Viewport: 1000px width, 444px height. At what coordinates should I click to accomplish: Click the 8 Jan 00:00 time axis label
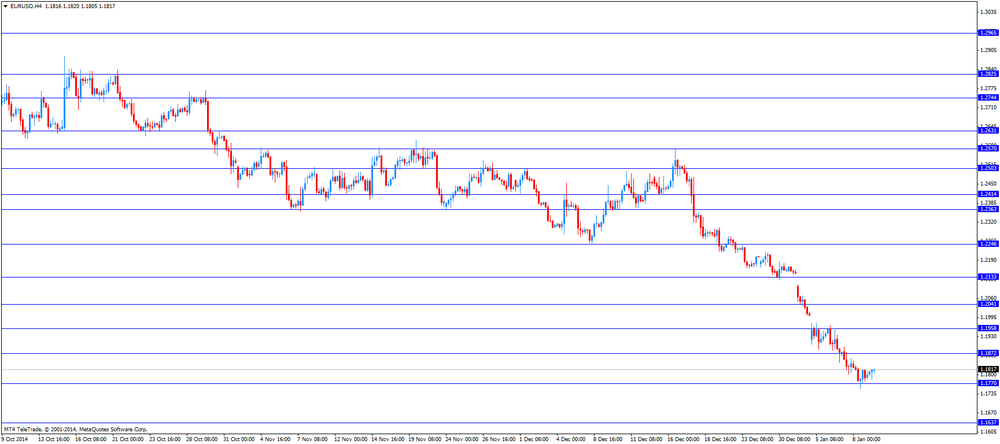pos(869,440)
